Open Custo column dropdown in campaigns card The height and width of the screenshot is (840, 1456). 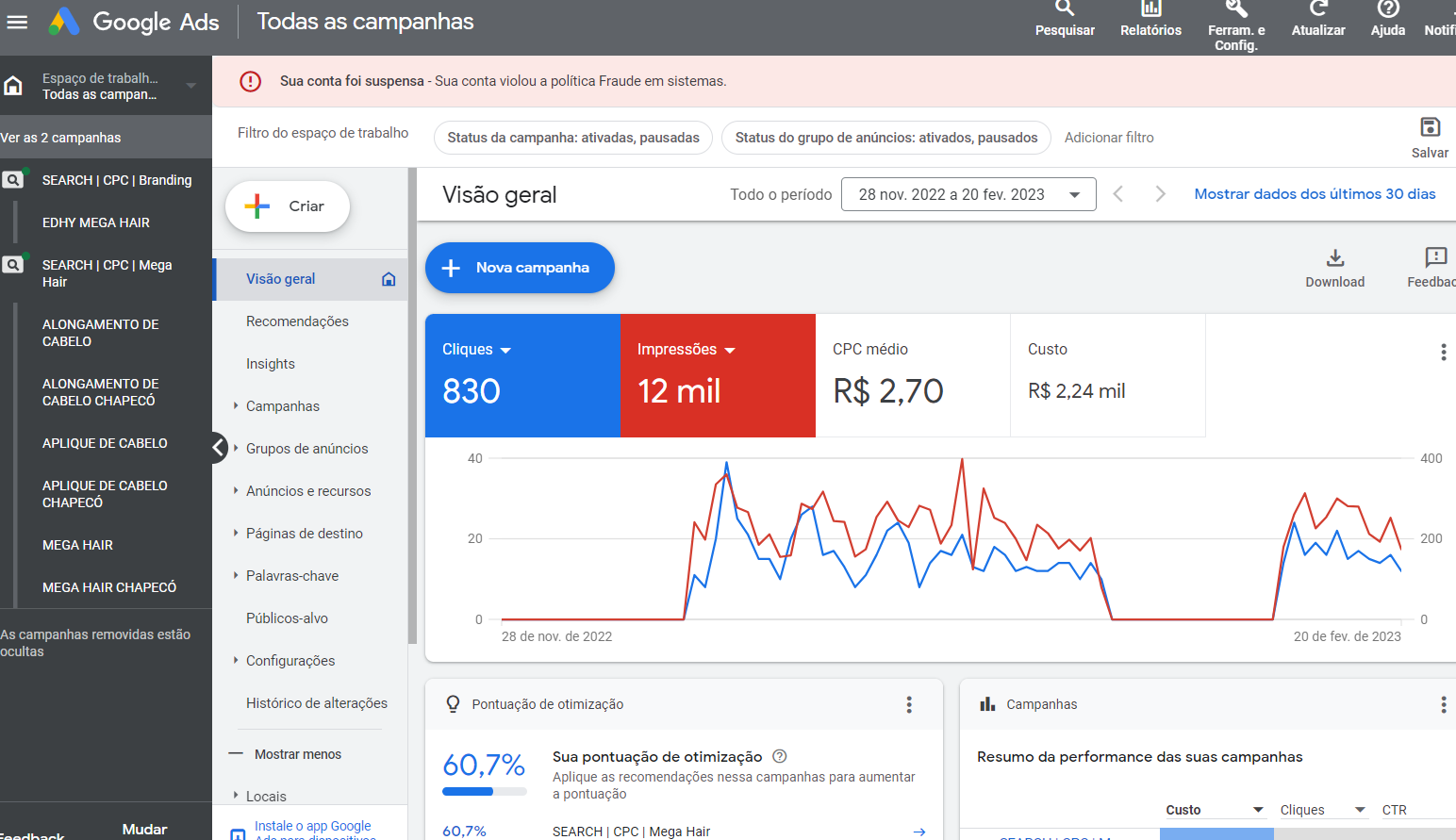1258,810
